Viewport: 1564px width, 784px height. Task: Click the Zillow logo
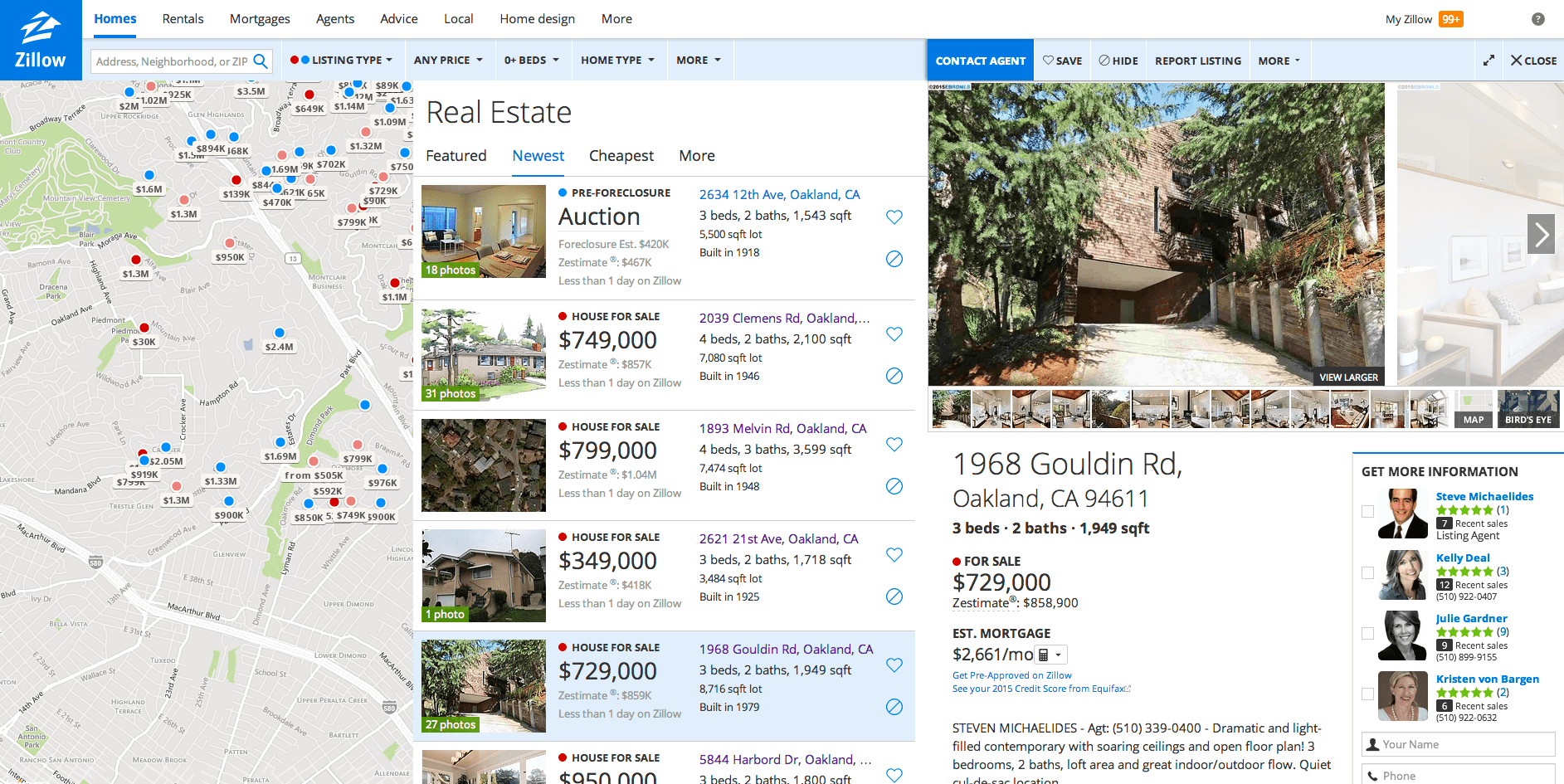(x=39, y=39)
